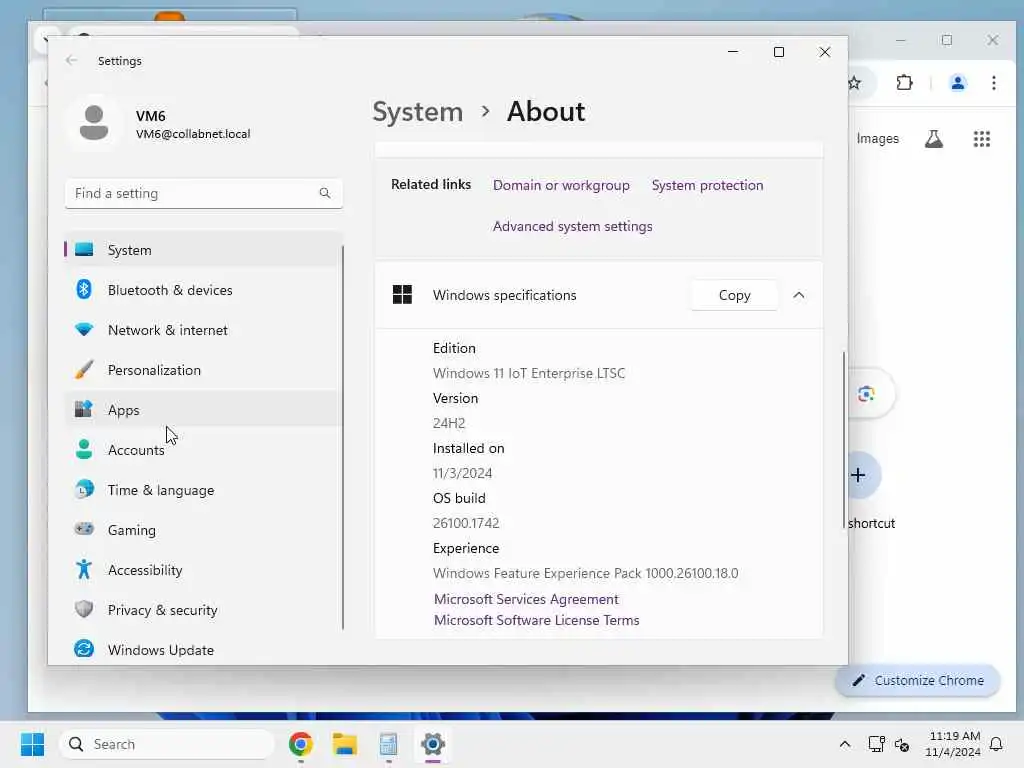The image size is (1024, 768).
Task: Open the taskbar clock and date
Action: [x=953, y=744]
